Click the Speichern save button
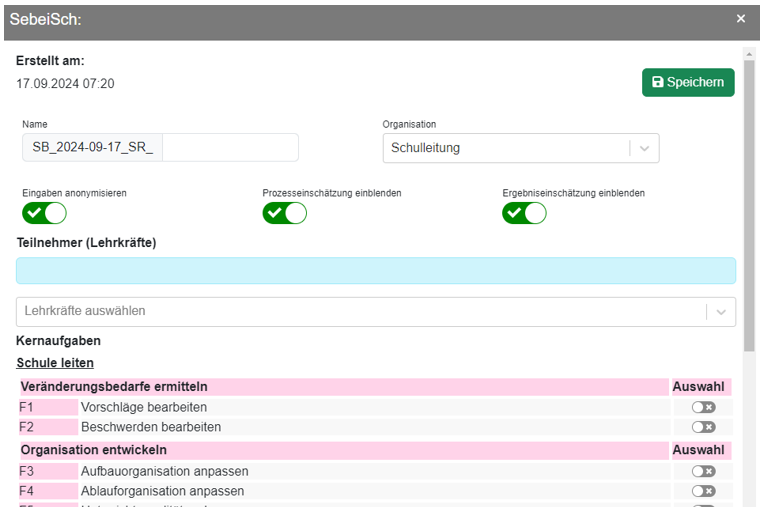The height and width of the screenshot is (513, 762). [x=688, y=82]
